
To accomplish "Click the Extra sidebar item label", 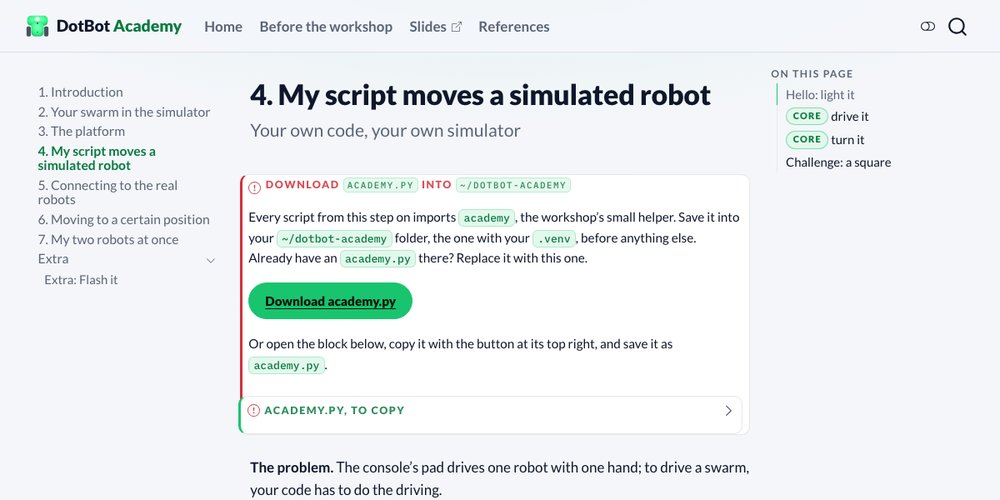I will (53, 258).
